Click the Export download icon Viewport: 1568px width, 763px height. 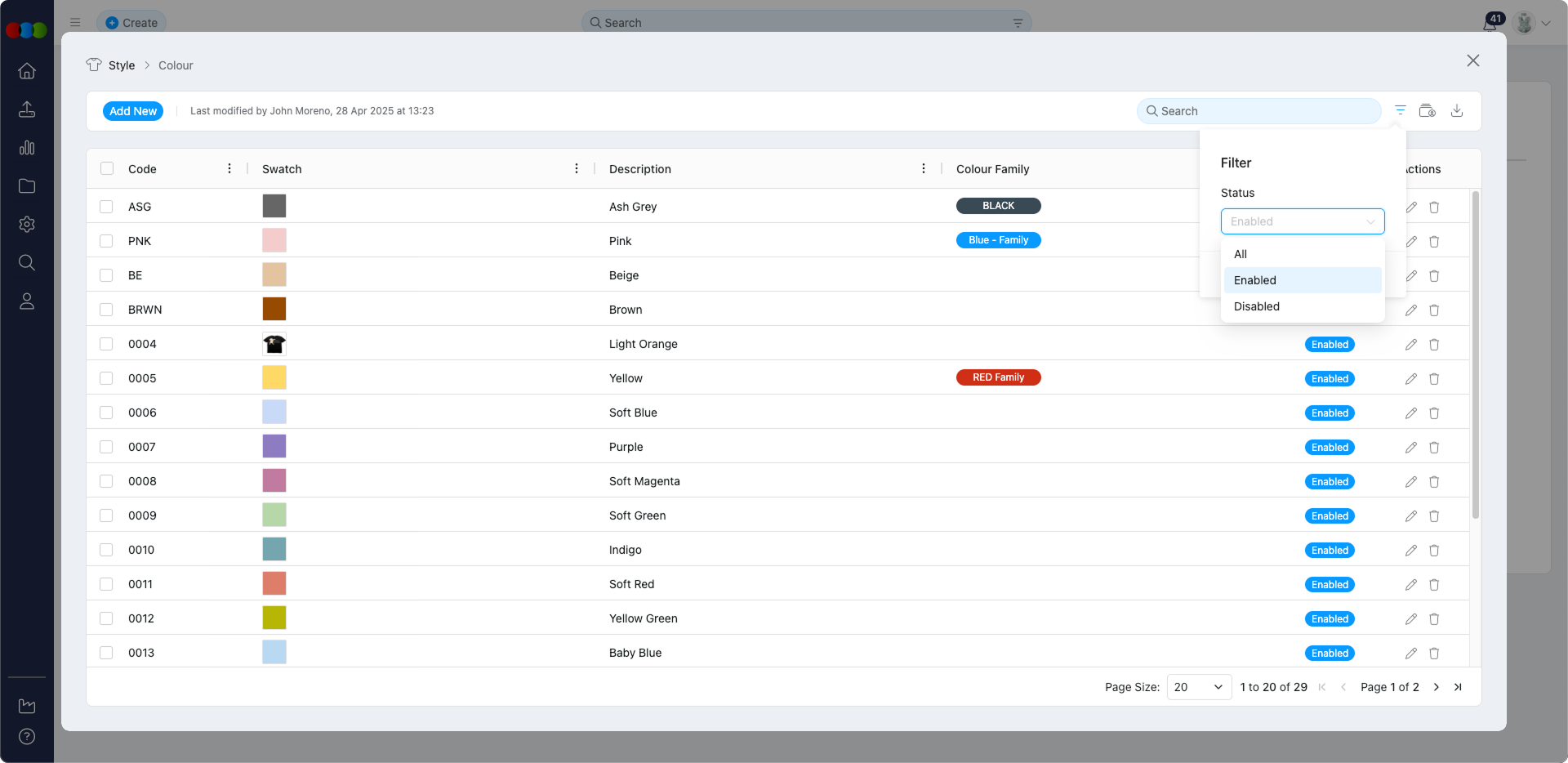coord(1458,110)
